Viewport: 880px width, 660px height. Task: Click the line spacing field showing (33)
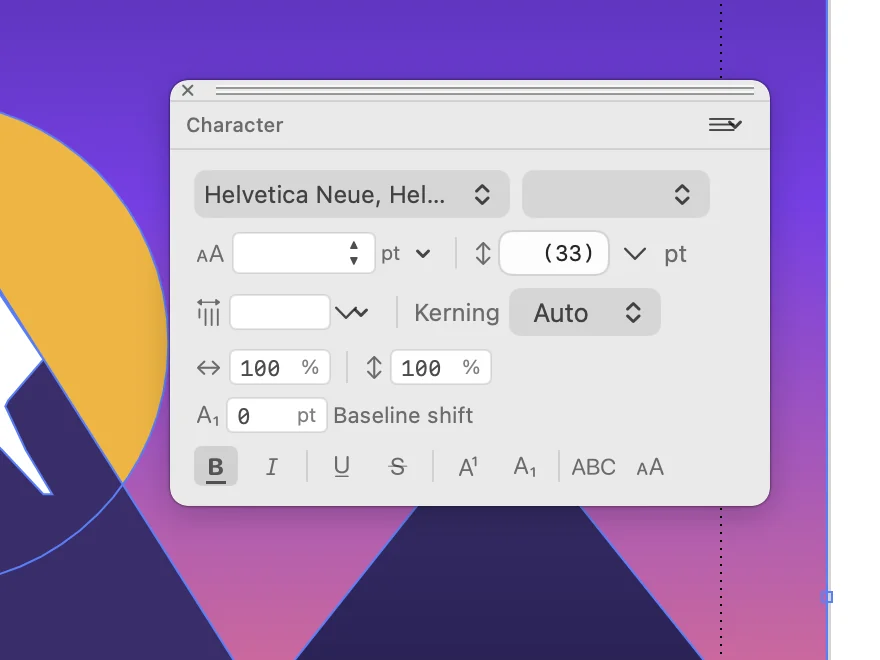click(x=554, y=253)
